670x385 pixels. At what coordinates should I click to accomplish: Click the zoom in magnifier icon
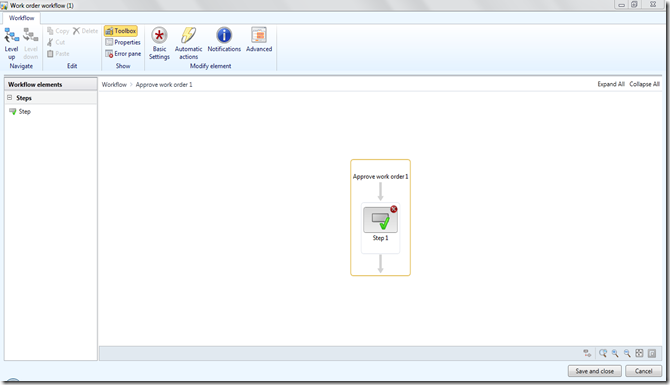(x=615, y=353)
